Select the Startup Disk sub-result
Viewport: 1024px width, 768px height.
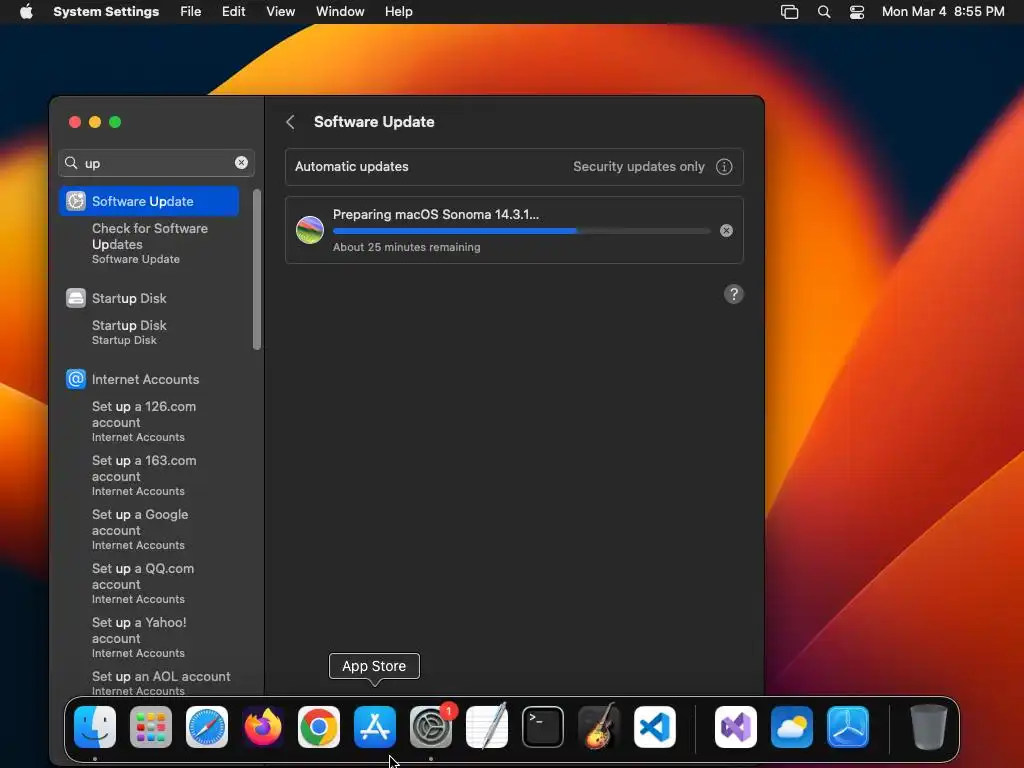tap(129, 332)
